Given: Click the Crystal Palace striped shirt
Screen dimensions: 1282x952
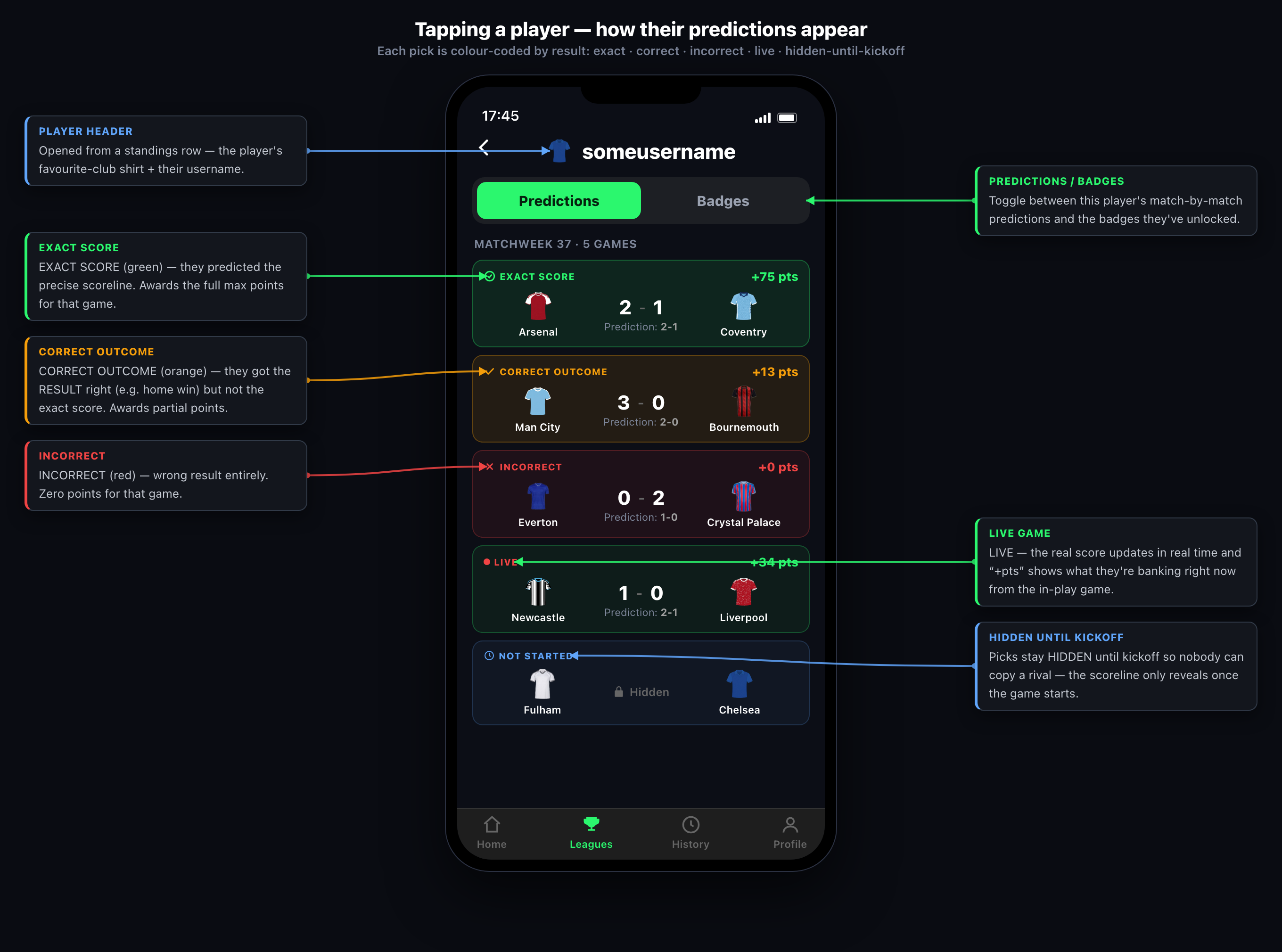Looking at the screenshot, I should 743,496.
